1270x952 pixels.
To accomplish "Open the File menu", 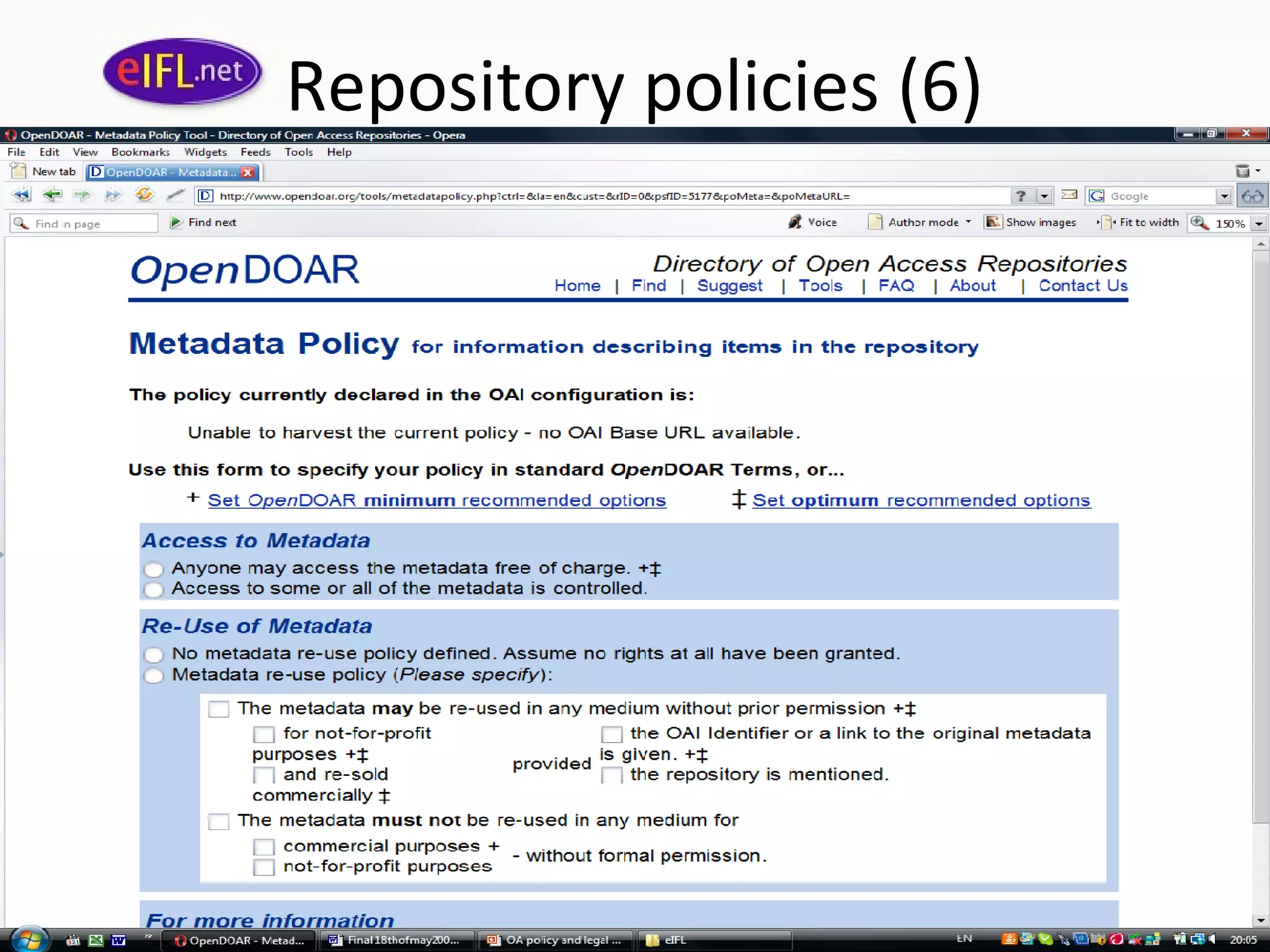I will point(16,152).
